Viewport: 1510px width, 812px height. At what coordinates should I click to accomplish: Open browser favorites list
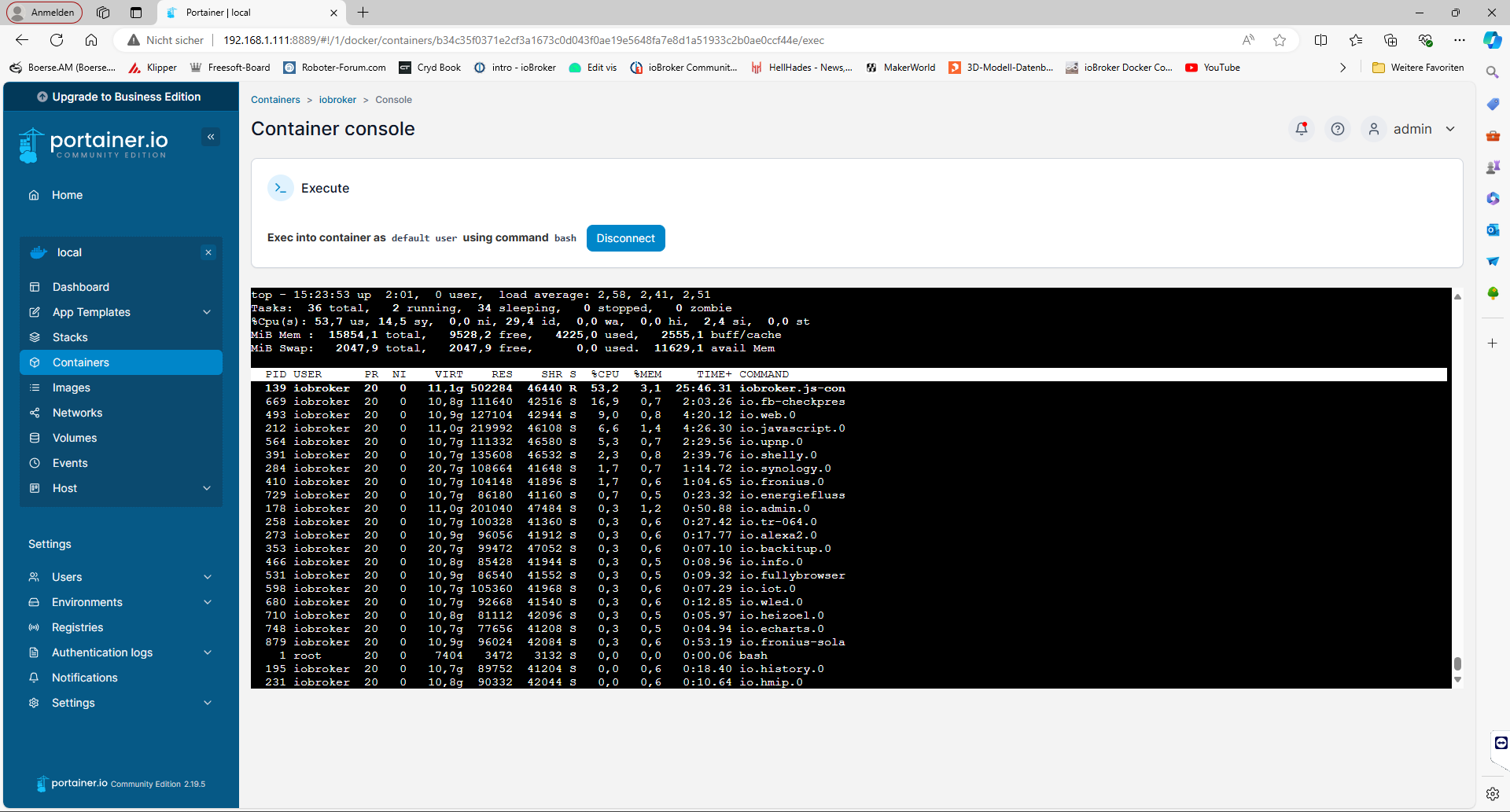coord(1356,40)
